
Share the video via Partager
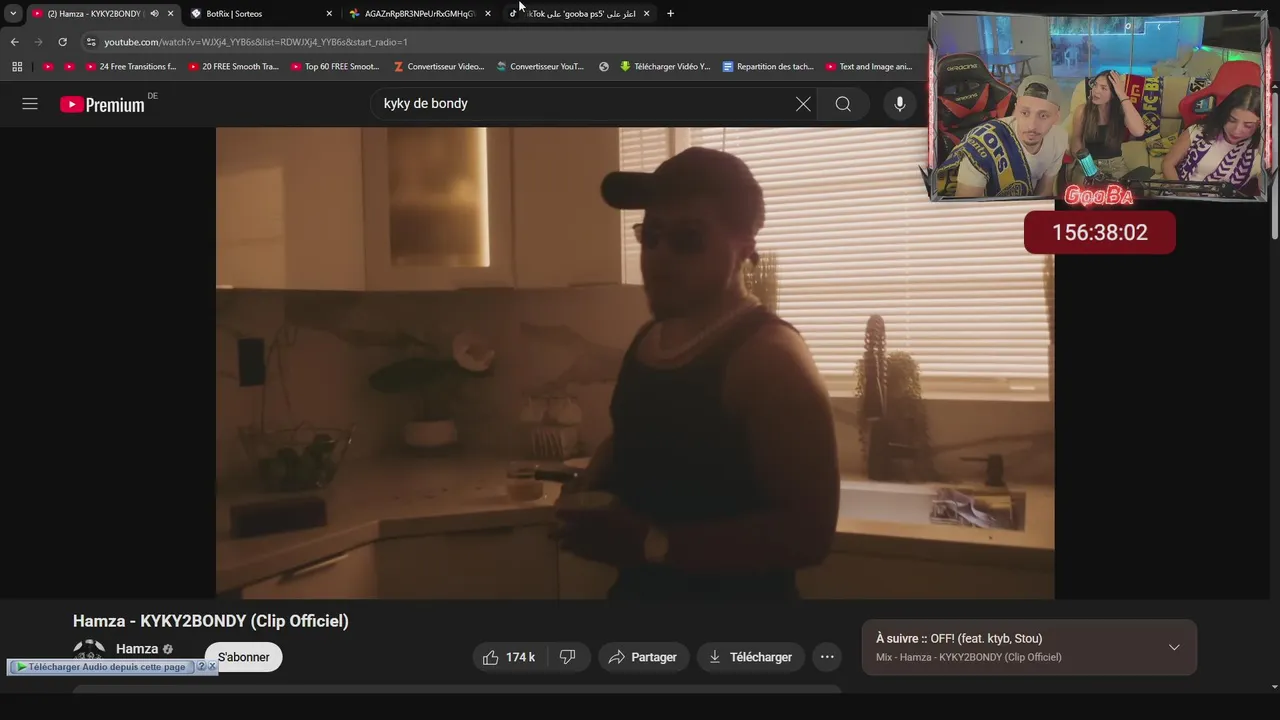(x=643, y=657)
